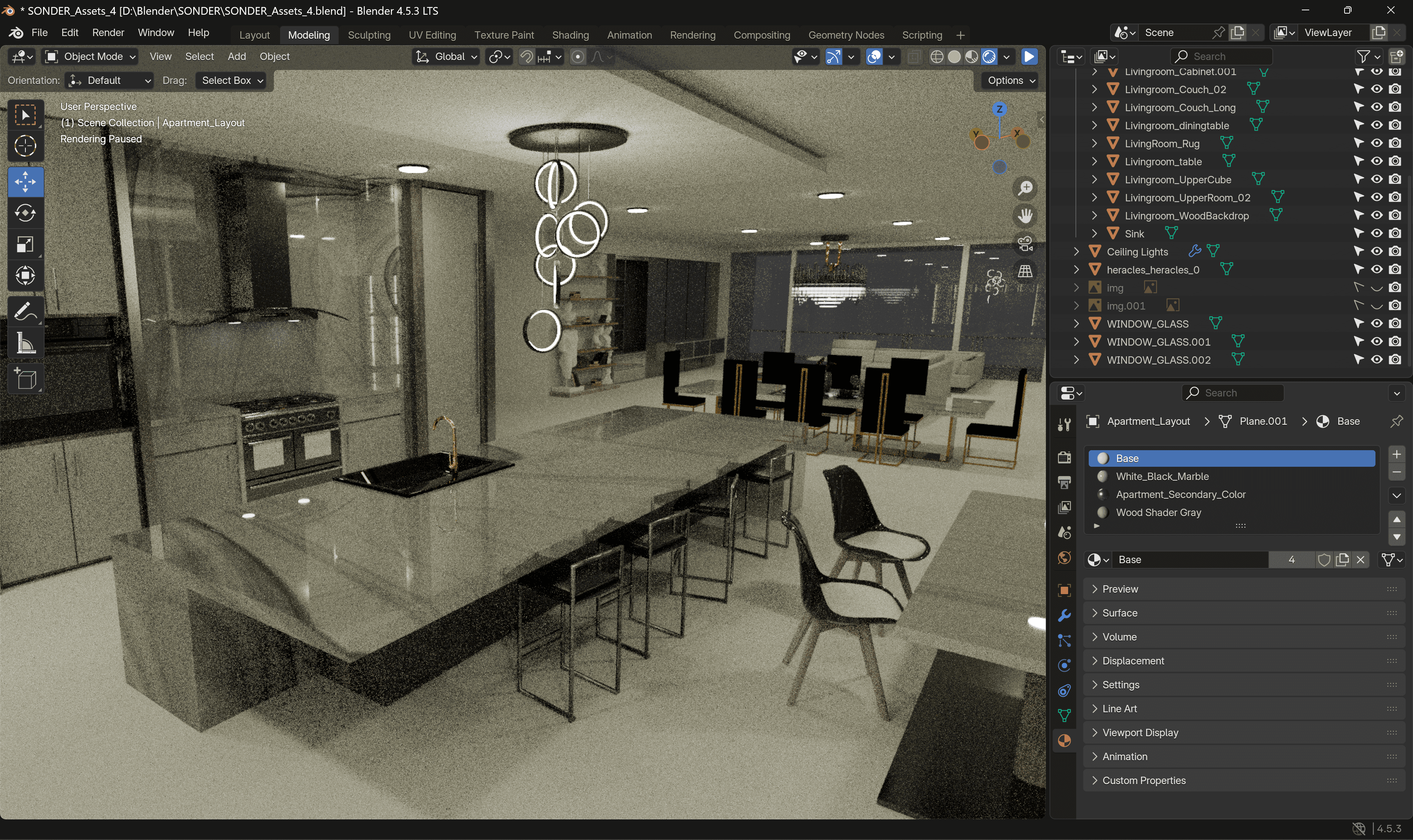Click the outliner Search field
Screen dimensions: 1413x840
pyautogui.click(x=1222, y=57)
